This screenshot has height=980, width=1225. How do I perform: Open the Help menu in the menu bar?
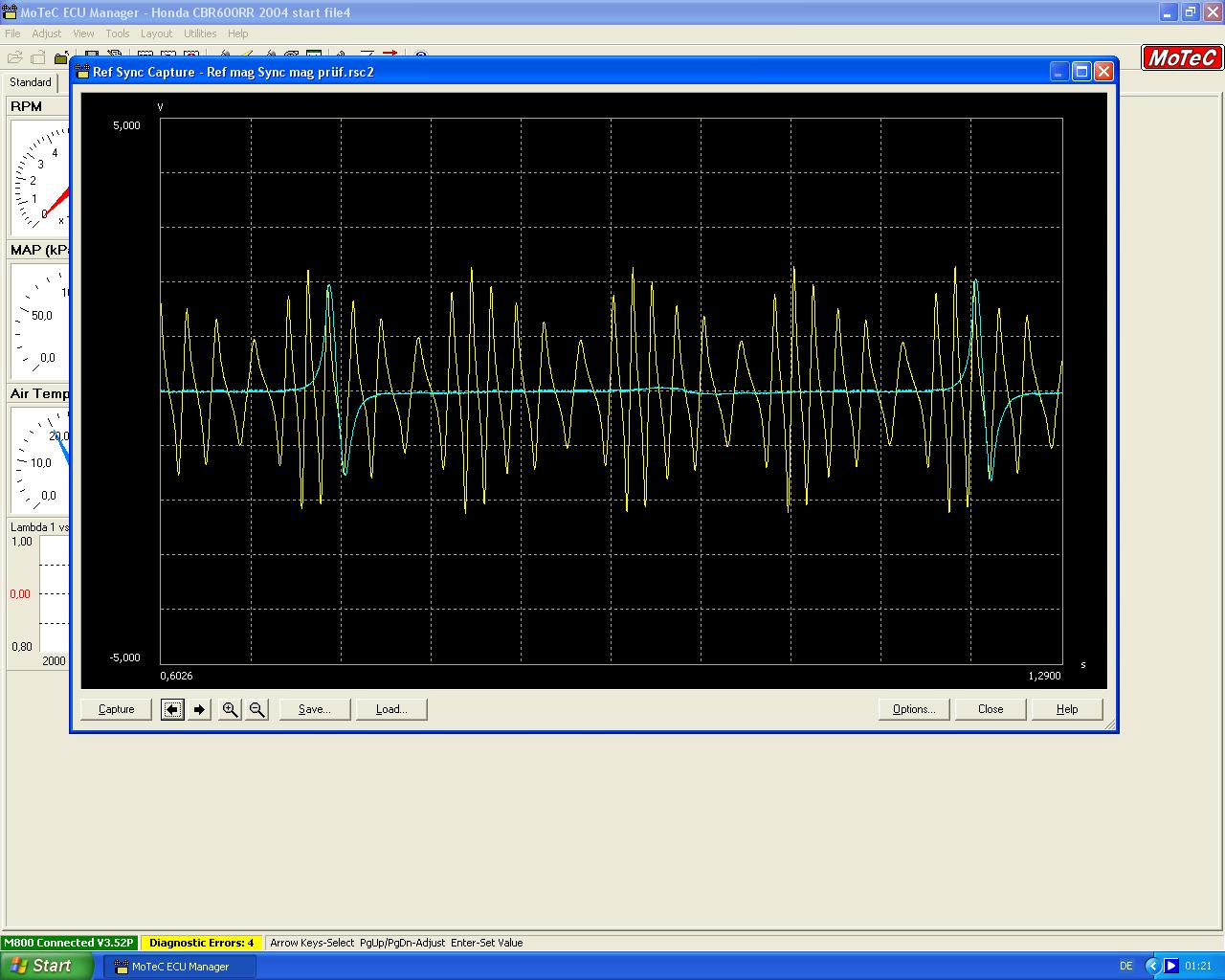pyautogui.click(x=237, y=33)
